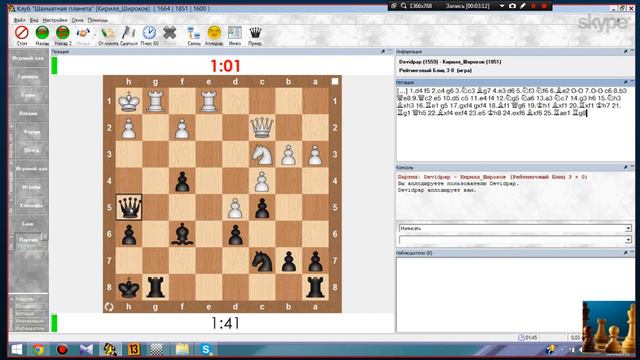Click the black queen on h5
The width and height of the screenshot is (640, 360).
tap(129, 207)
